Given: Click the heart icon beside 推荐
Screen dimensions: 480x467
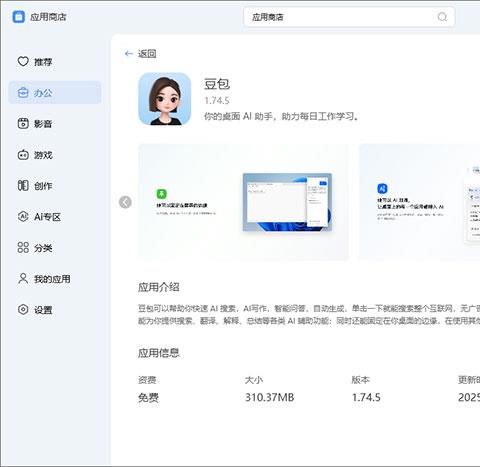Looking at the screenshot, I should [23, 61].
